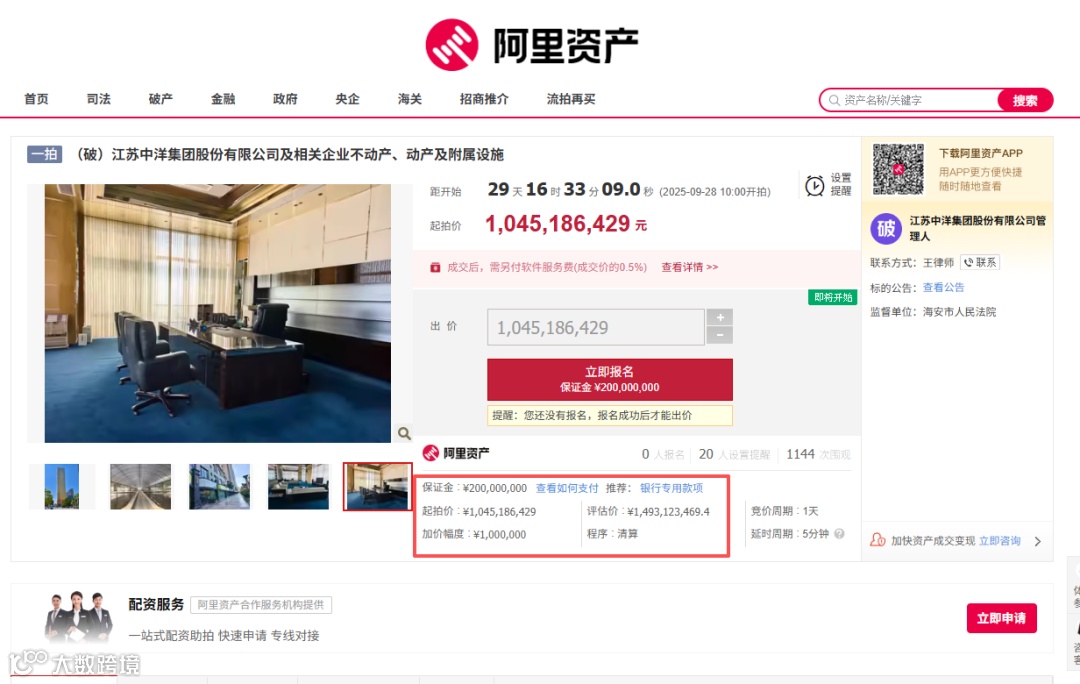Decrease bid with the minus stepper
This screenshot has width=1080, height=684.
coord(720,335)
